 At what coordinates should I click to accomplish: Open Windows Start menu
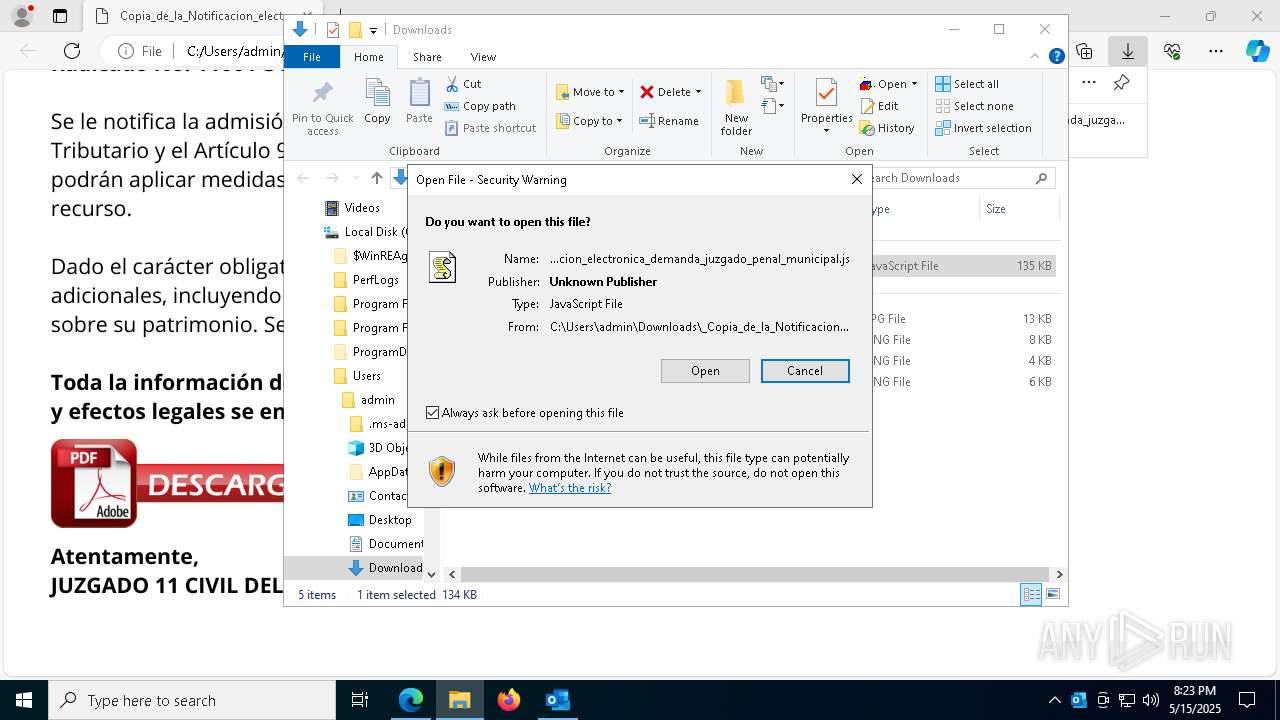23,700
